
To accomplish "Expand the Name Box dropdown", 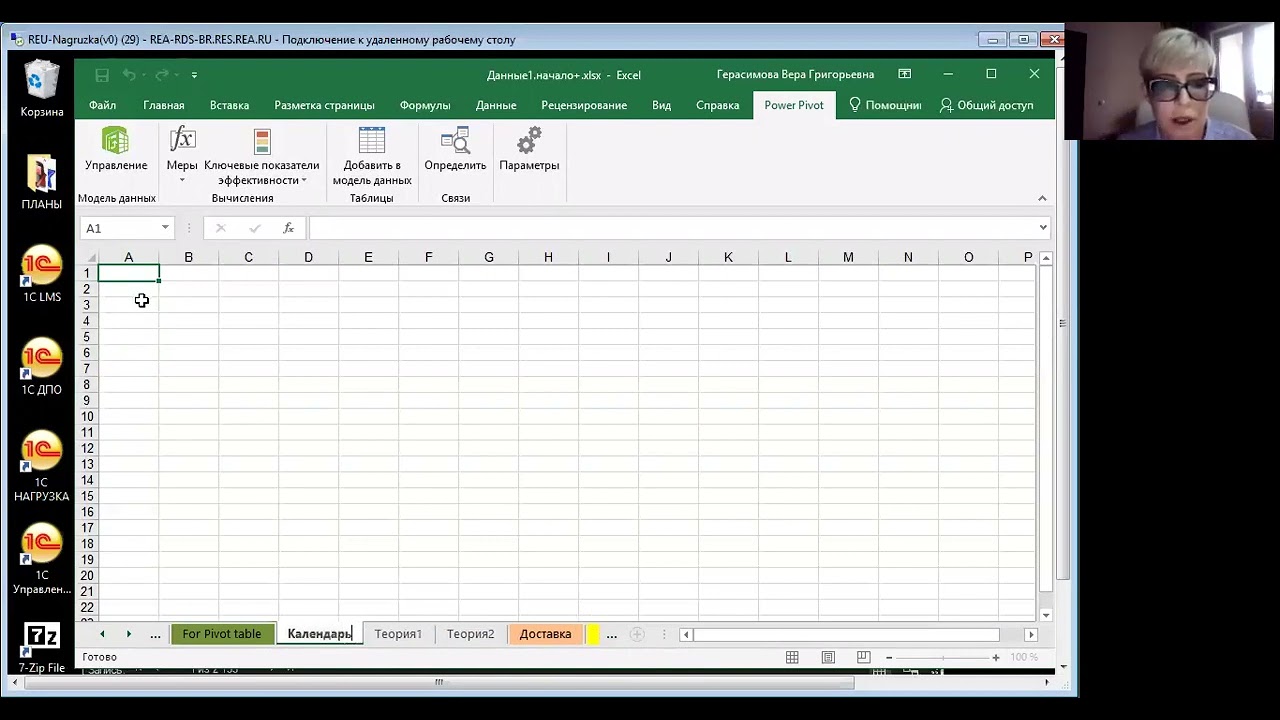I will [x=165, y=228].
